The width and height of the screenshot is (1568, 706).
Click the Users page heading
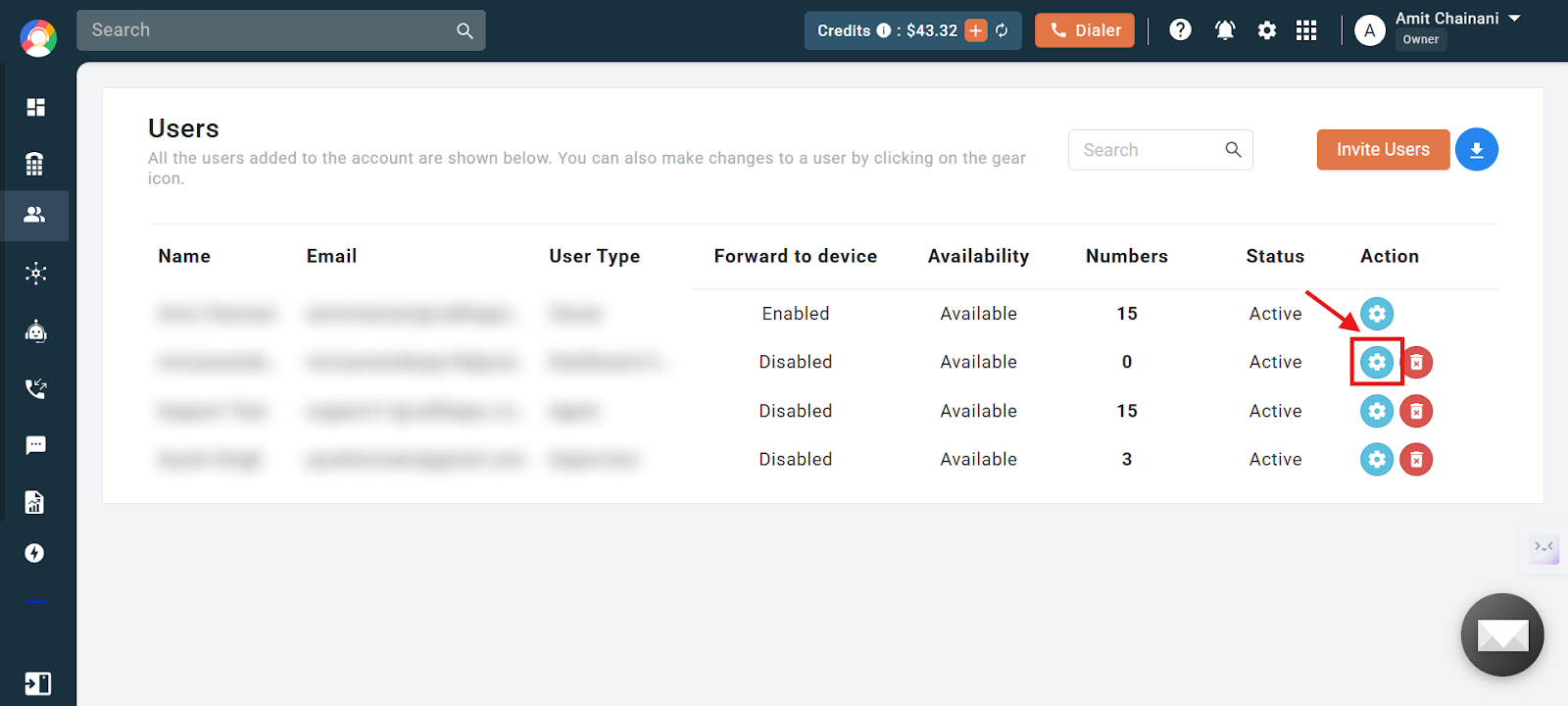coord(183,128)
